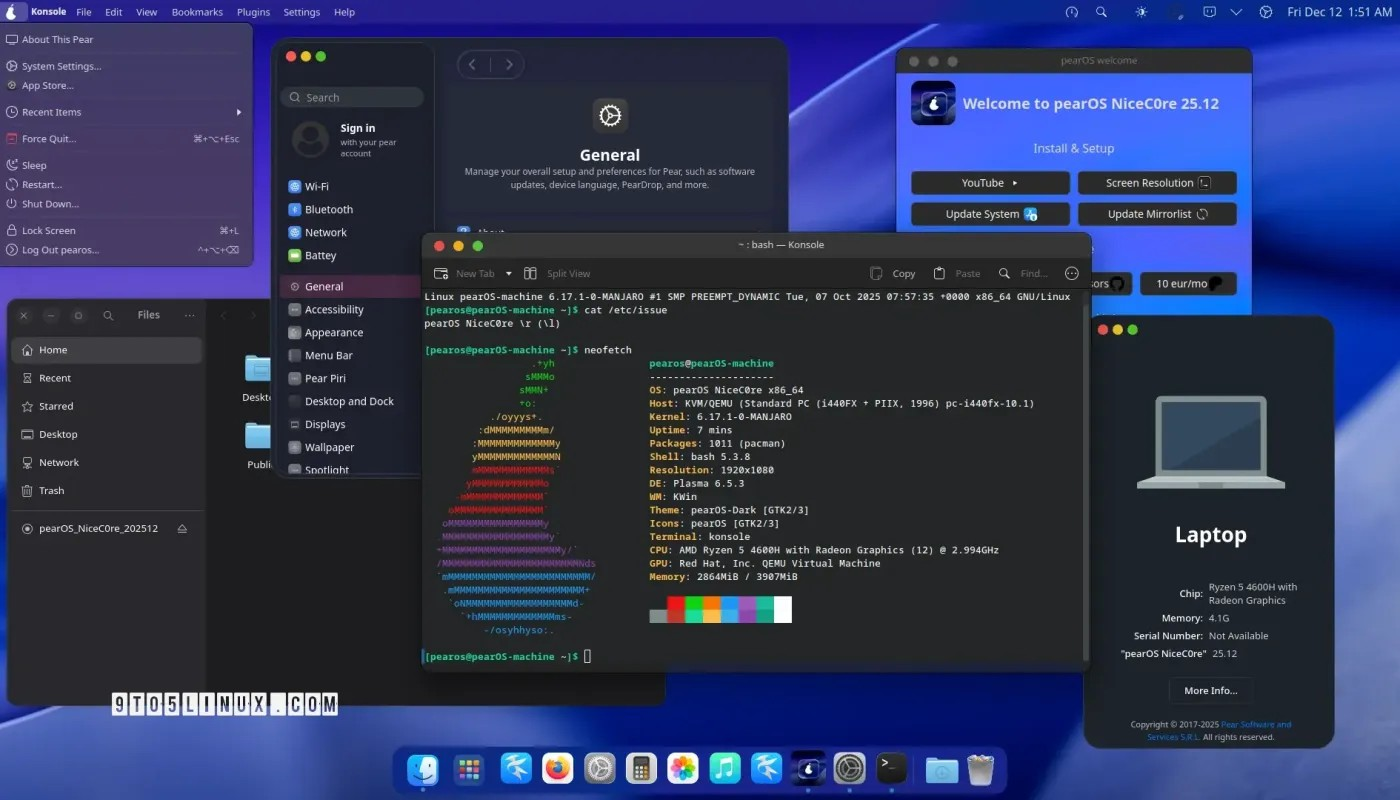Image resolution: width=1400 pixels, height=800 pixels.
Task: Toggle the sun brightness icon in top bar
Action: pos(1142,12)
